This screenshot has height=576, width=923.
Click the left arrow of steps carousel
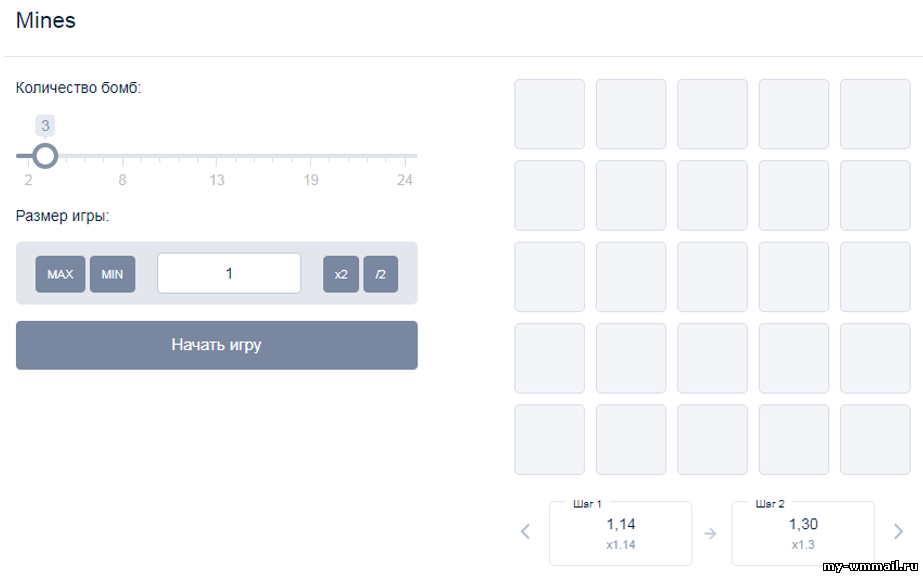coord(526,532)
